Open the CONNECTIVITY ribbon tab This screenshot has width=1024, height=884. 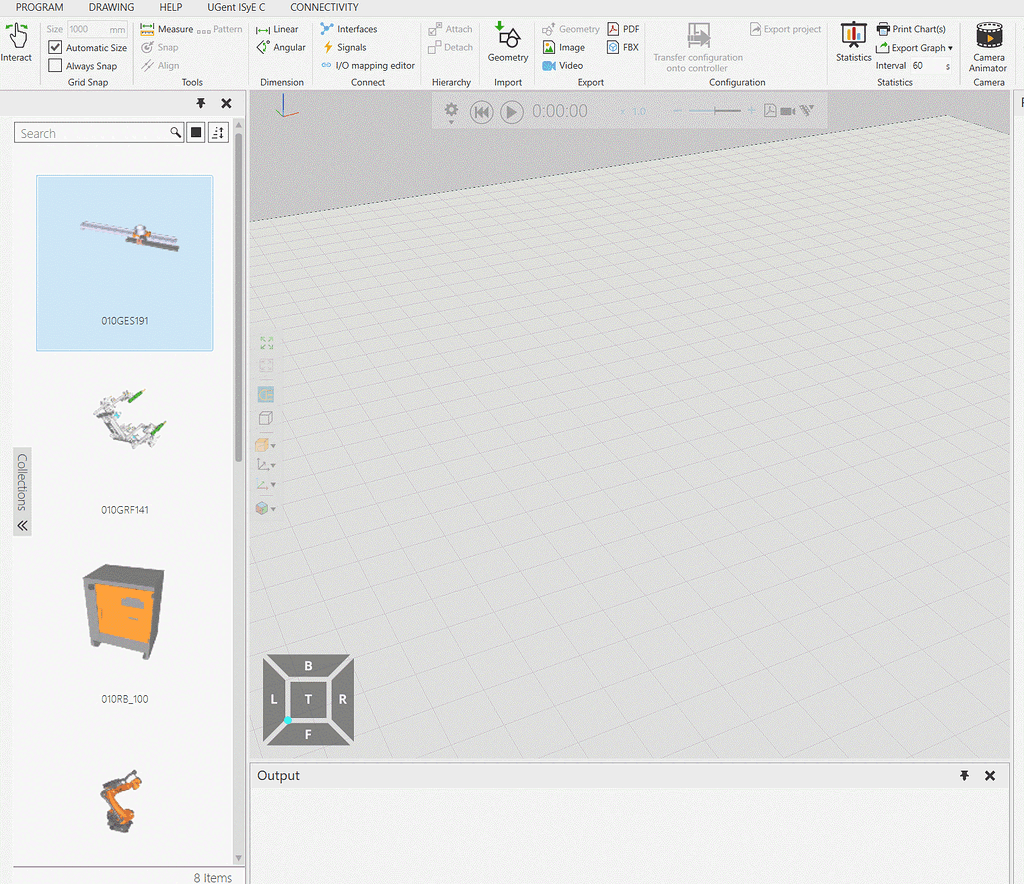pyautogui.click(x=325, y=7)
